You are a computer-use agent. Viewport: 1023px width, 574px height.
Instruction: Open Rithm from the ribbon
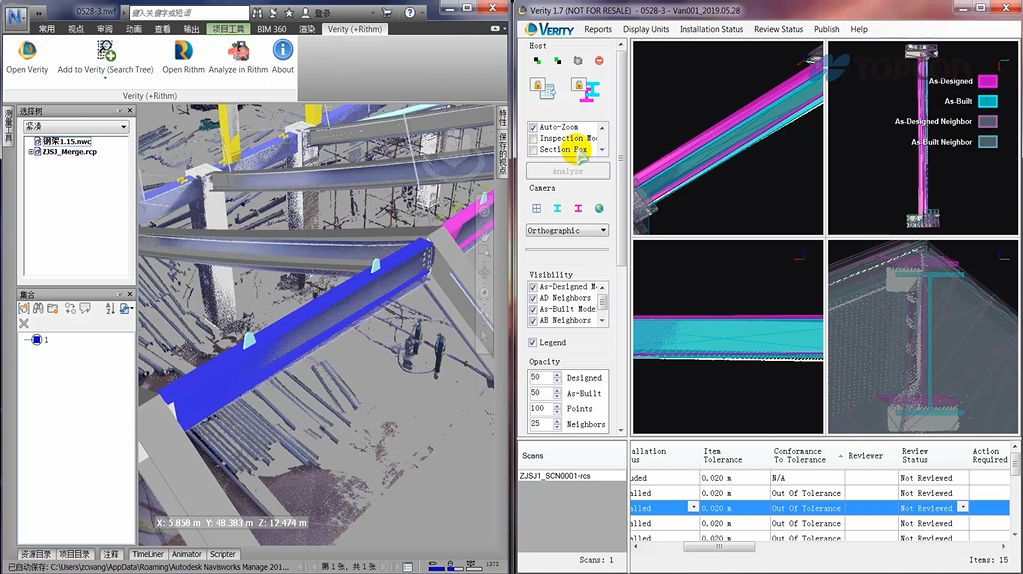tap(183, 57)
